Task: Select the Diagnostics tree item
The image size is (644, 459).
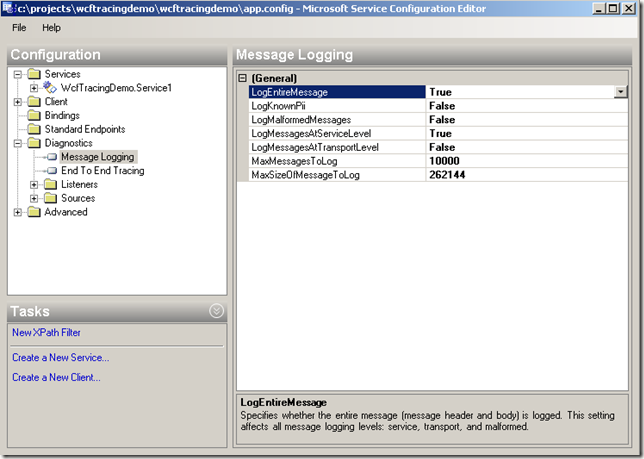Action: 69,143
